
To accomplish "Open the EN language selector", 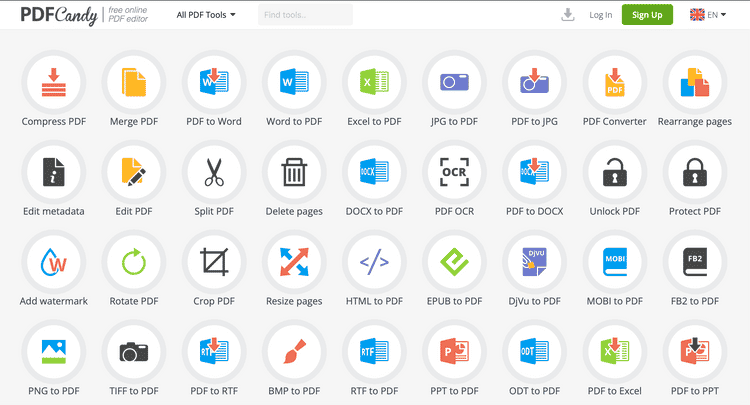I will point(708,15).
